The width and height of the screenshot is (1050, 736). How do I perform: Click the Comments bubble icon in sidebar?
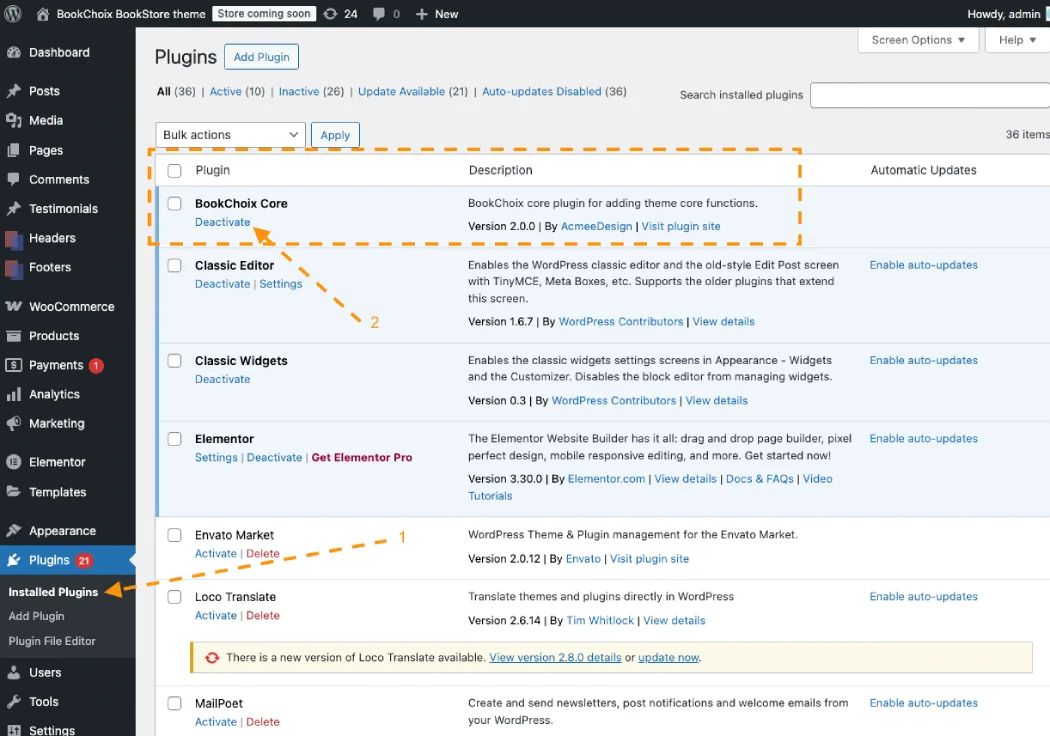(13, 179)
